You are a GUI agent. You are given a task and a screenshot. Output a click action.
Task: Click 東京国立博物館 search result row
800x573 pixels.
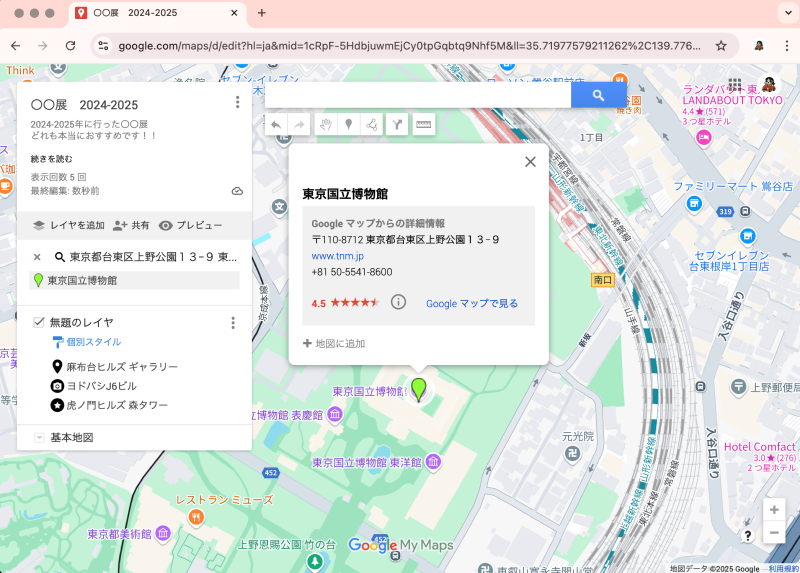coord(134,280)
